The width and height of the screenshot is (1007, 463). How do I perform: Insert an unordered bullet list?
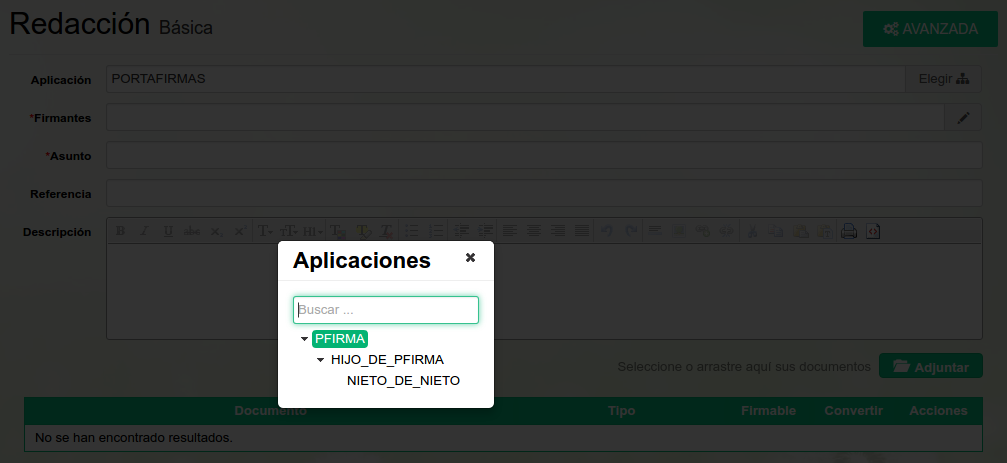pyautogui.click(x=412, y=231)
